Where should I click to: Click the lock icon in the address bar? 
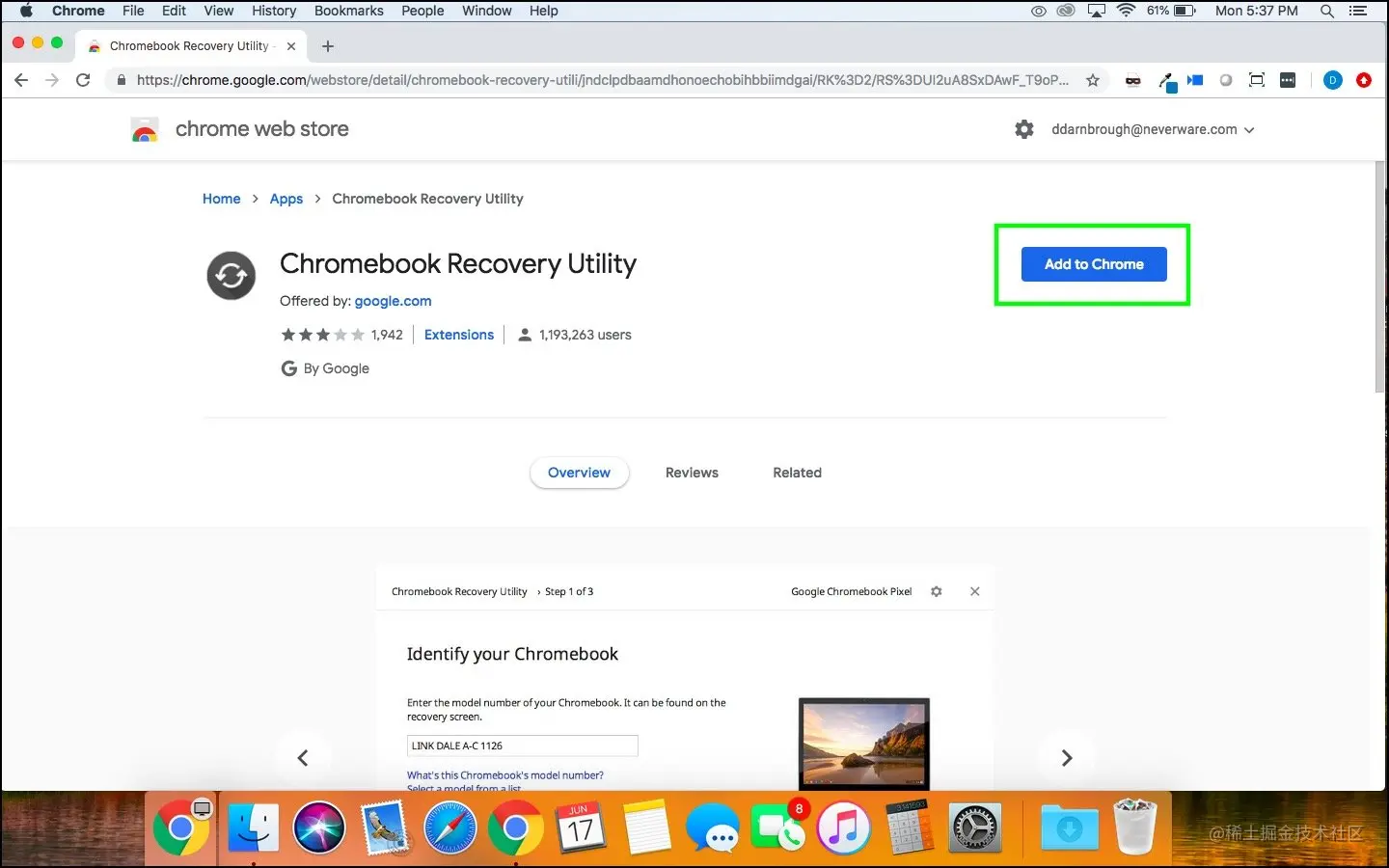(x=121, y=80)
